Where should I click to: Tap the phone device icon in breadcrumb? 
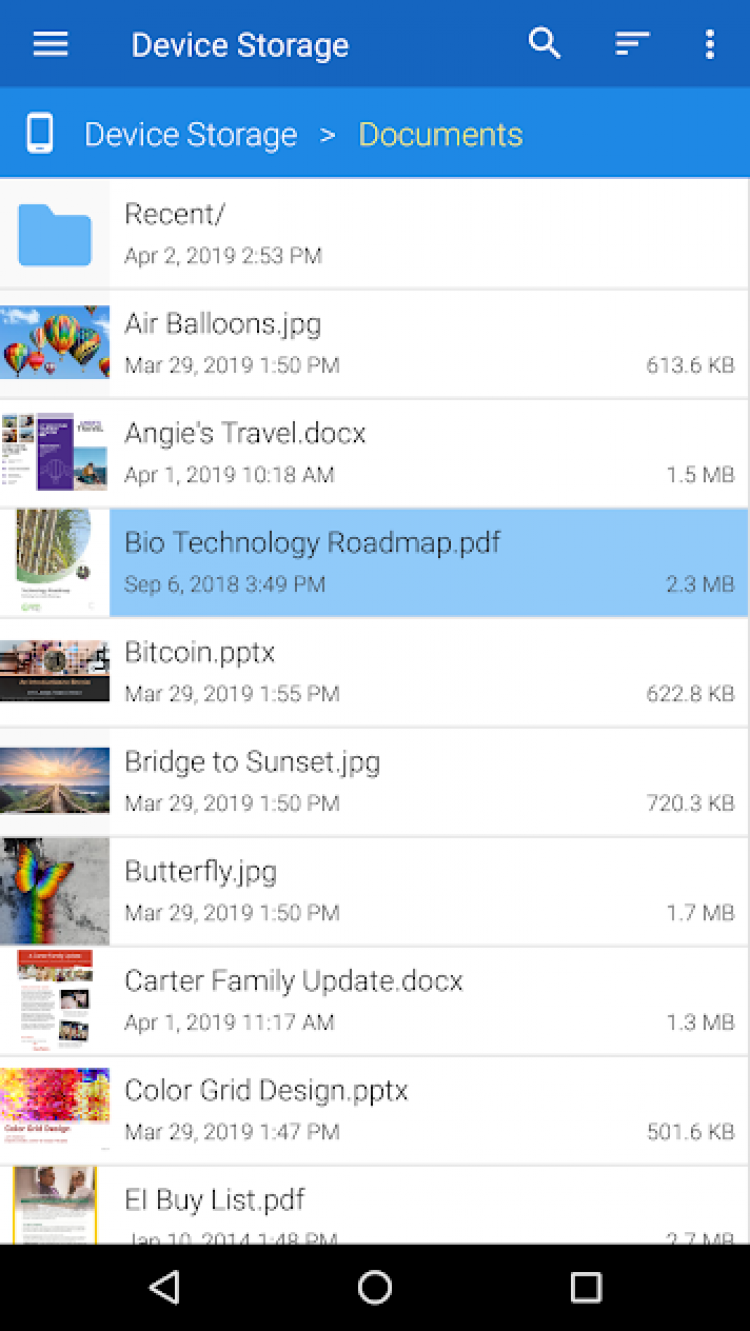coord(40,134)
